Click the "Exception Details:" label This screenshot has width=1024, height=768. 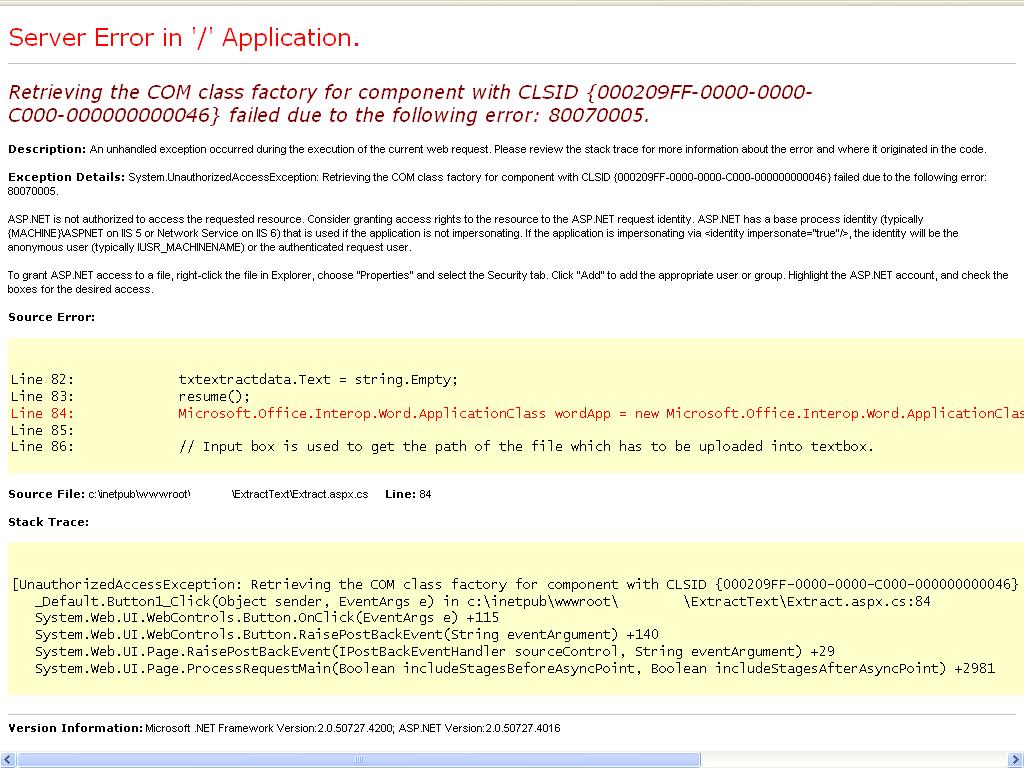coord(67,177)
